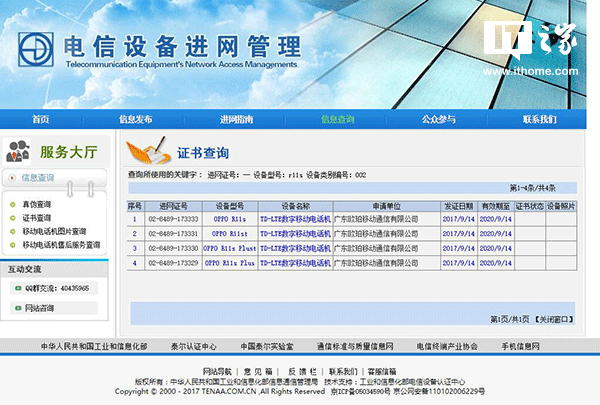Expand the 信息查询 sidebar section
The height and width of the screenshot is (405, 600).
coord(38,178)
